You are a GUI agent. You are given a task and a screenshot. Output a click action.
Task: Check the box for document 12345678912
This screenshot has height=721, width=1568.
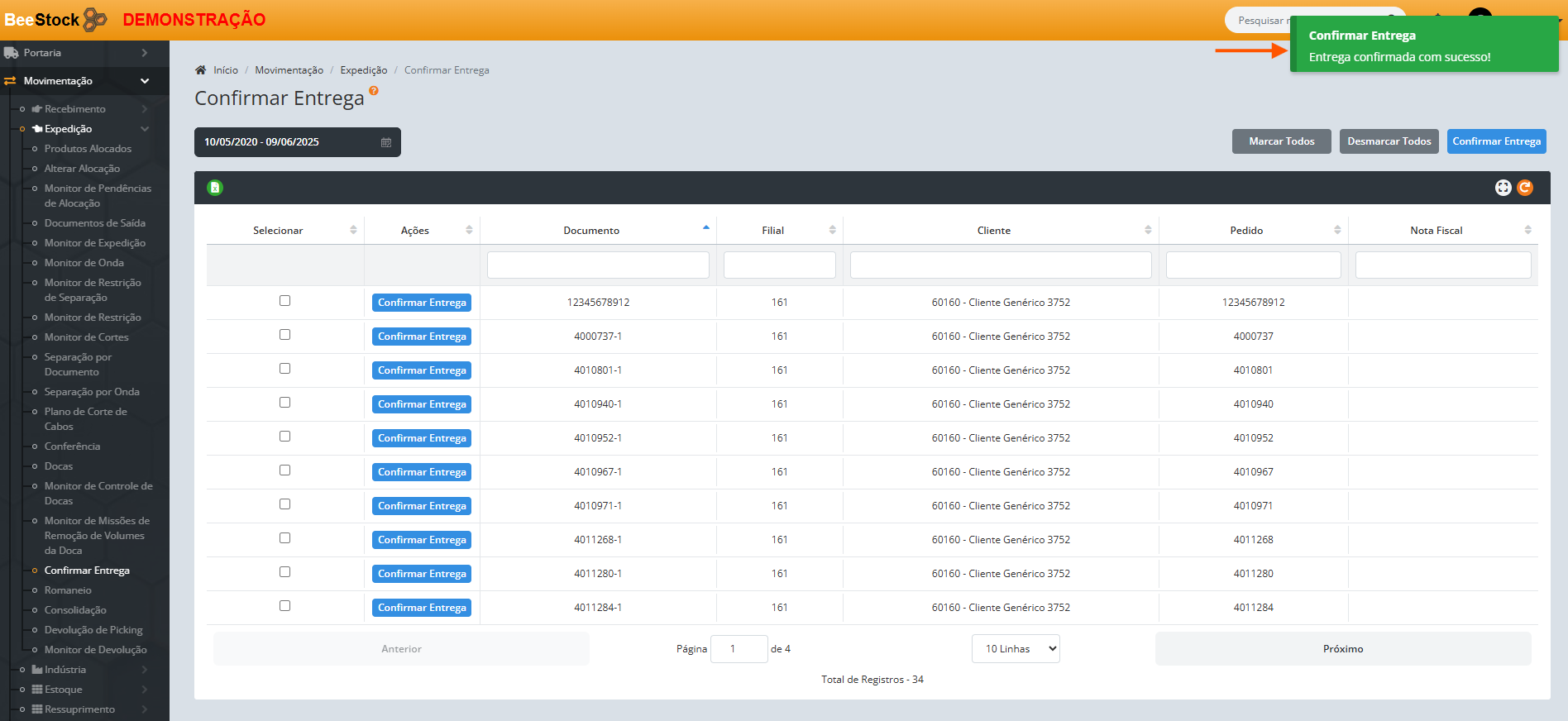(x=284, y=301)
